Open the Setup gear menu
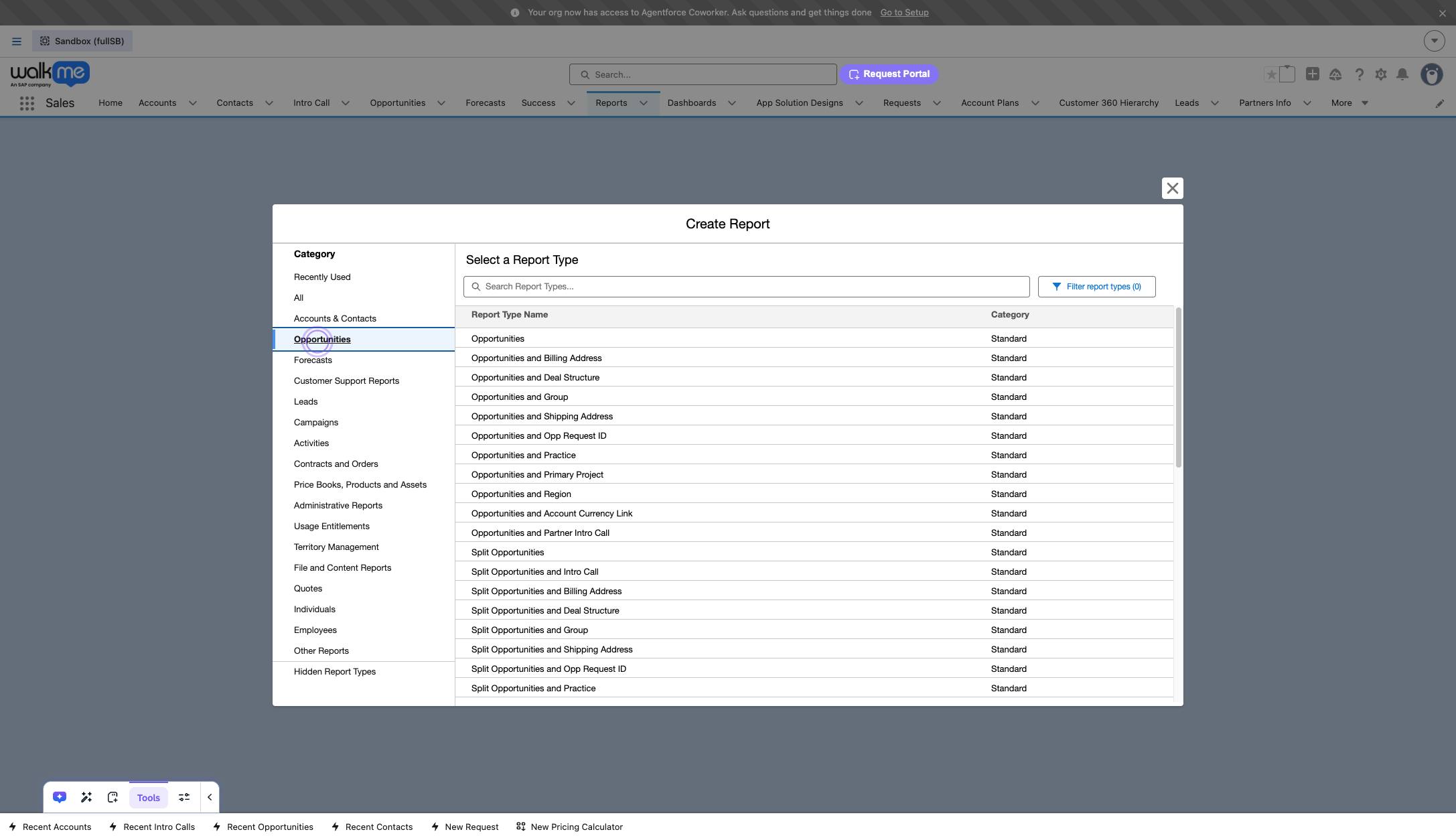This screenshot has width=1456, height=840. (x=1381, y=74)
